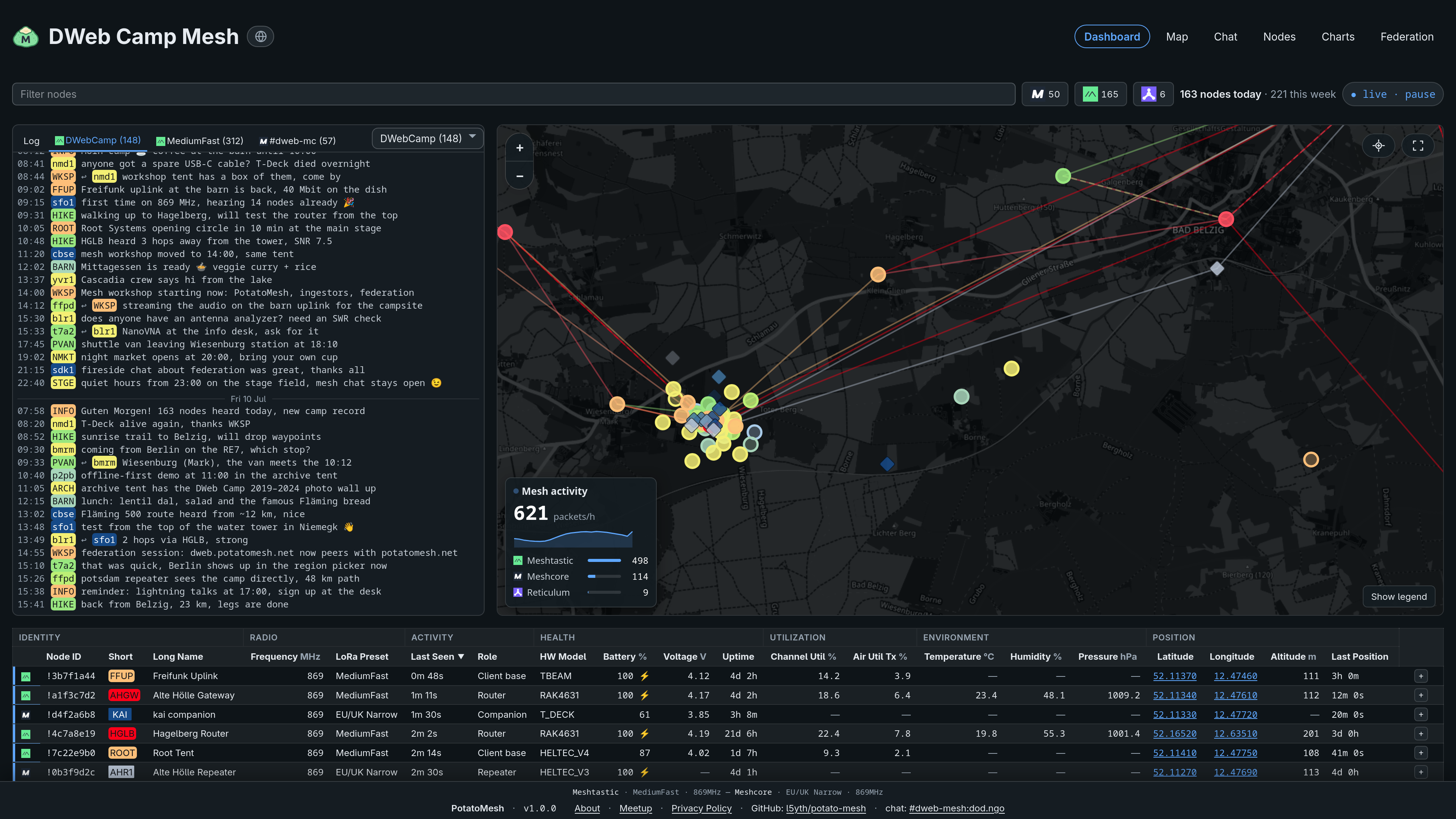Click the sfo1 badge in 09:15 message
Viewport: 1456px width, 819px height.
(x=63, y=202)
